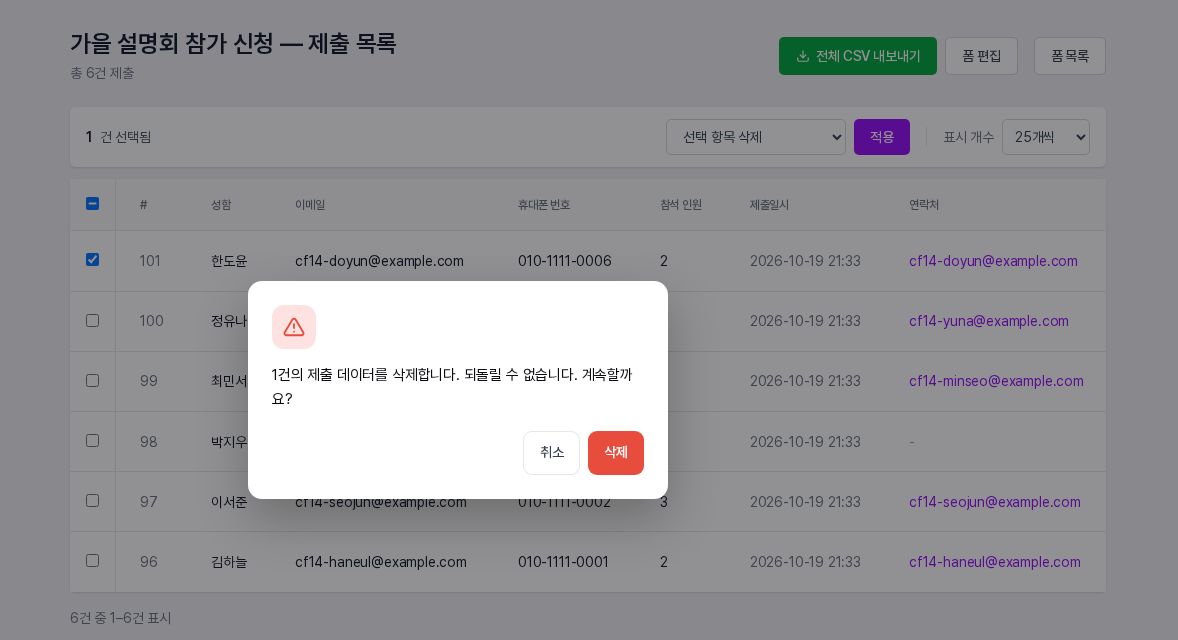Click the 6건 중 1–6건 표시 footer text
Viewport: 1178px width, 640px height.
click(x=121, y=618)
